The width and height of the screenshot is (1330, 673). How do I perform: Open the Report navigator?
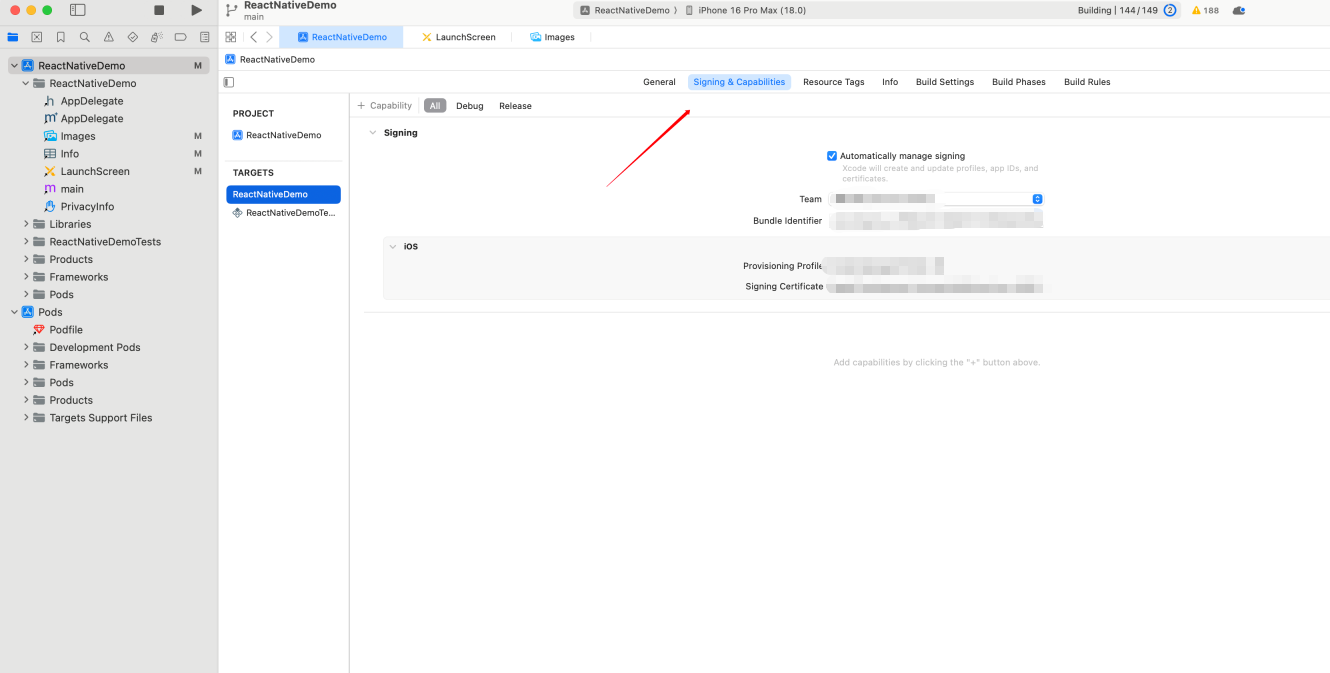coord(205,37)
